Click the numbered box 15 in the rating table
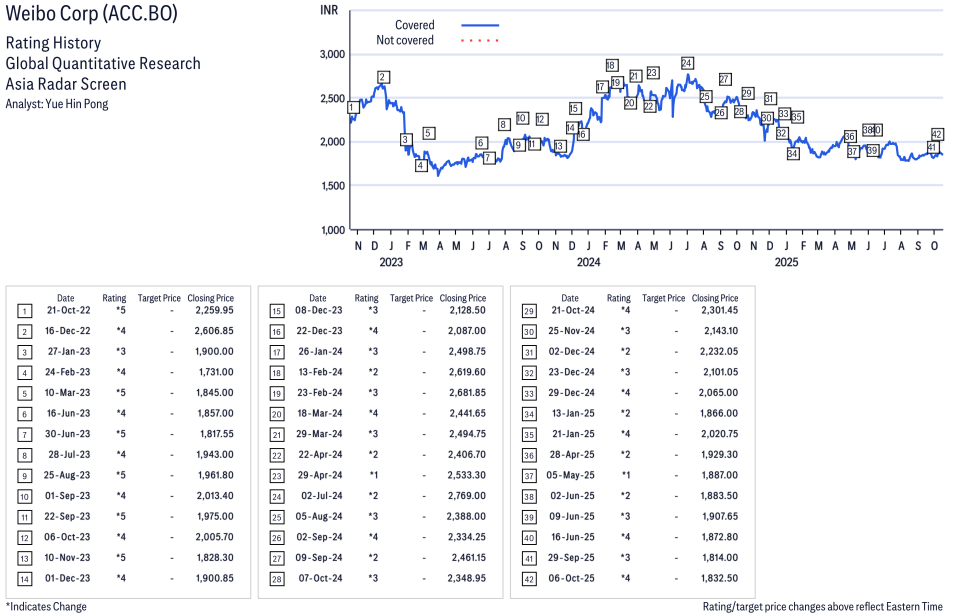Viewport: 954px width, 614px height. point(277,312)
